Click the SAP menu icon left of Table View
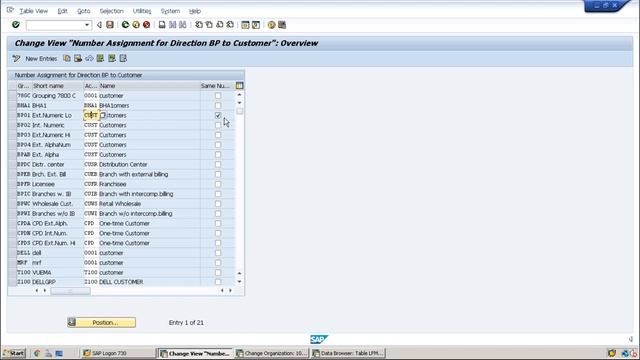The image size is (640, 360). point(10,10)
